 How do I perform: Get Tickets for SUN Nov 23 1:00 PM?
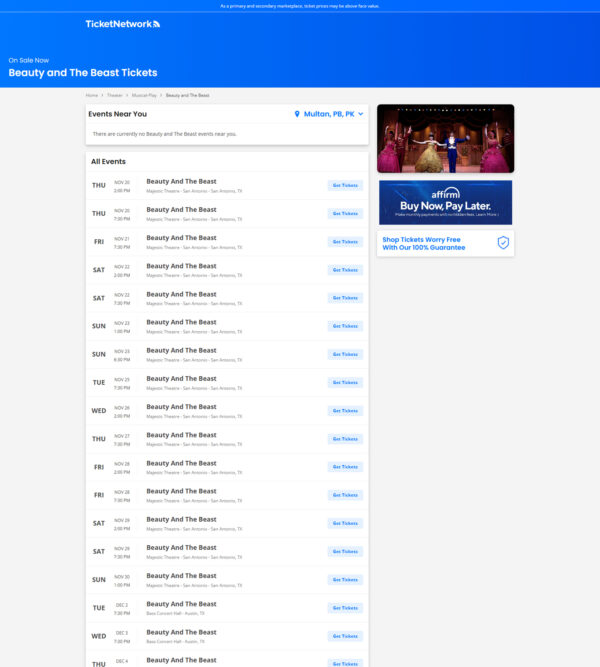point(345,326)
